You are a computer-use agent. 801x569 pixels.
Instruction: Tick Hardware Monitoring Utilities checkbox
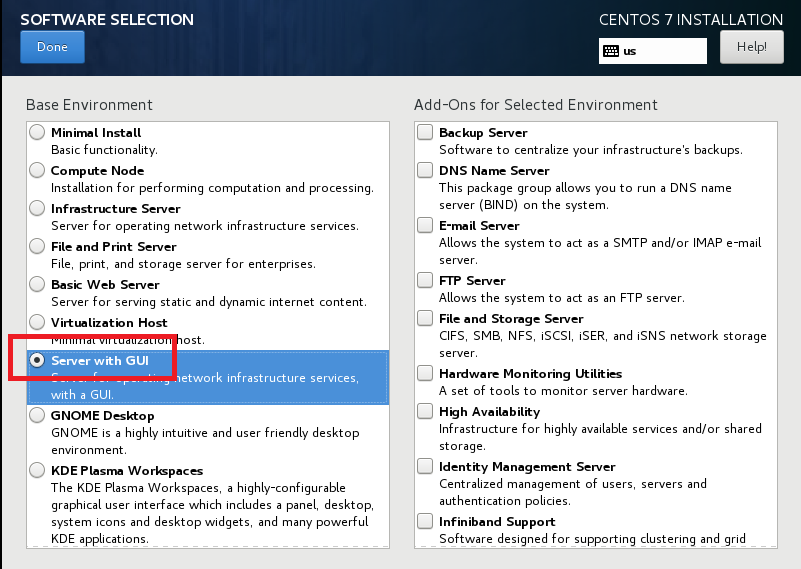pos(425,373)
